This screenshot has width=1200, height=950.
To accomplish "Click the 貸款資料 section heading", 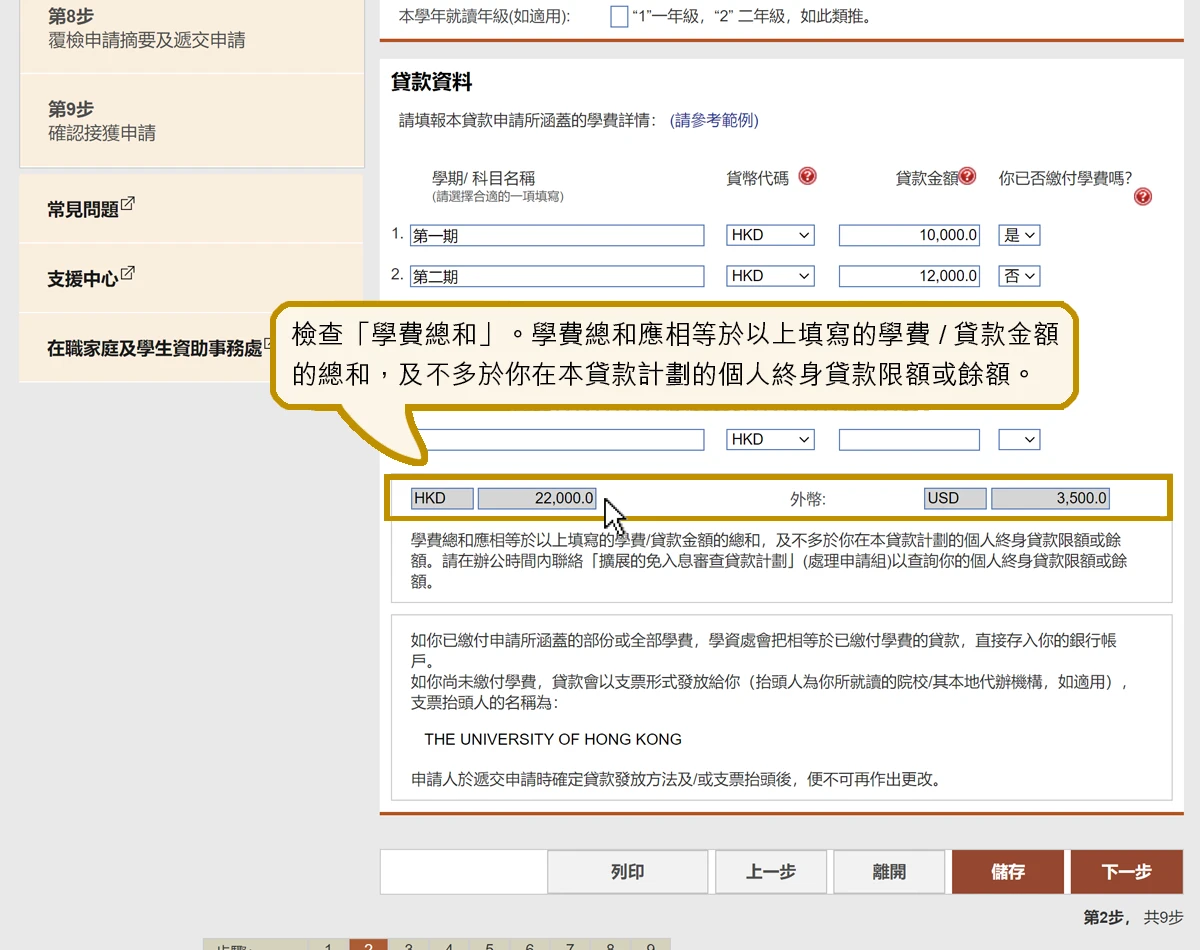I will coord(432,82).
